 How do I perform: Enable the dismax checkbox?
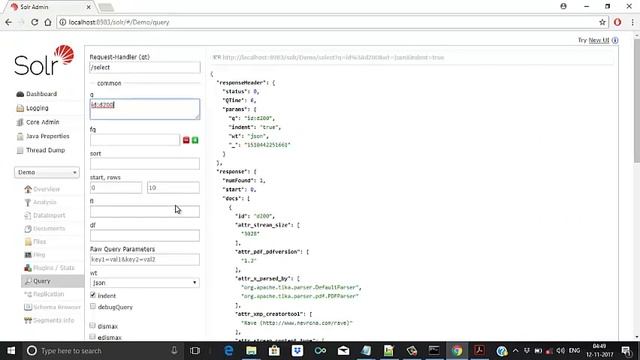(93, 325)
